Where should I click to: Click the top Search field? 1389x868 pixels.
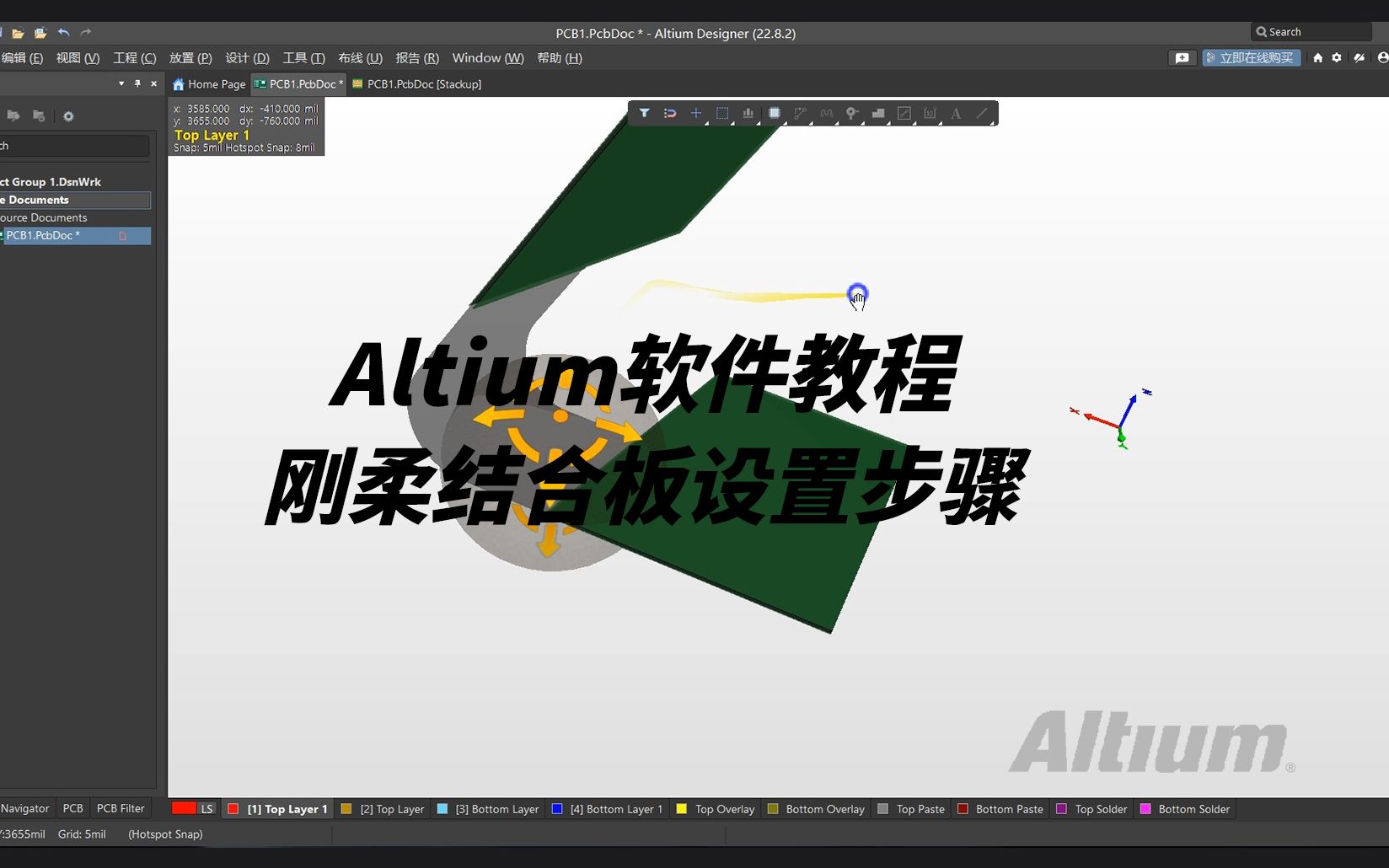point(1311,32)
